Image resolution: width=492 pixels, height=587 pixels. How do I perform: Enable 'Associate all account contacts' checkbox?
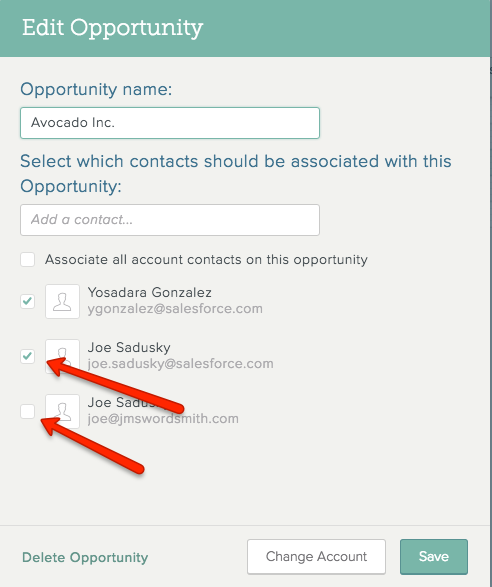point(28,259)
